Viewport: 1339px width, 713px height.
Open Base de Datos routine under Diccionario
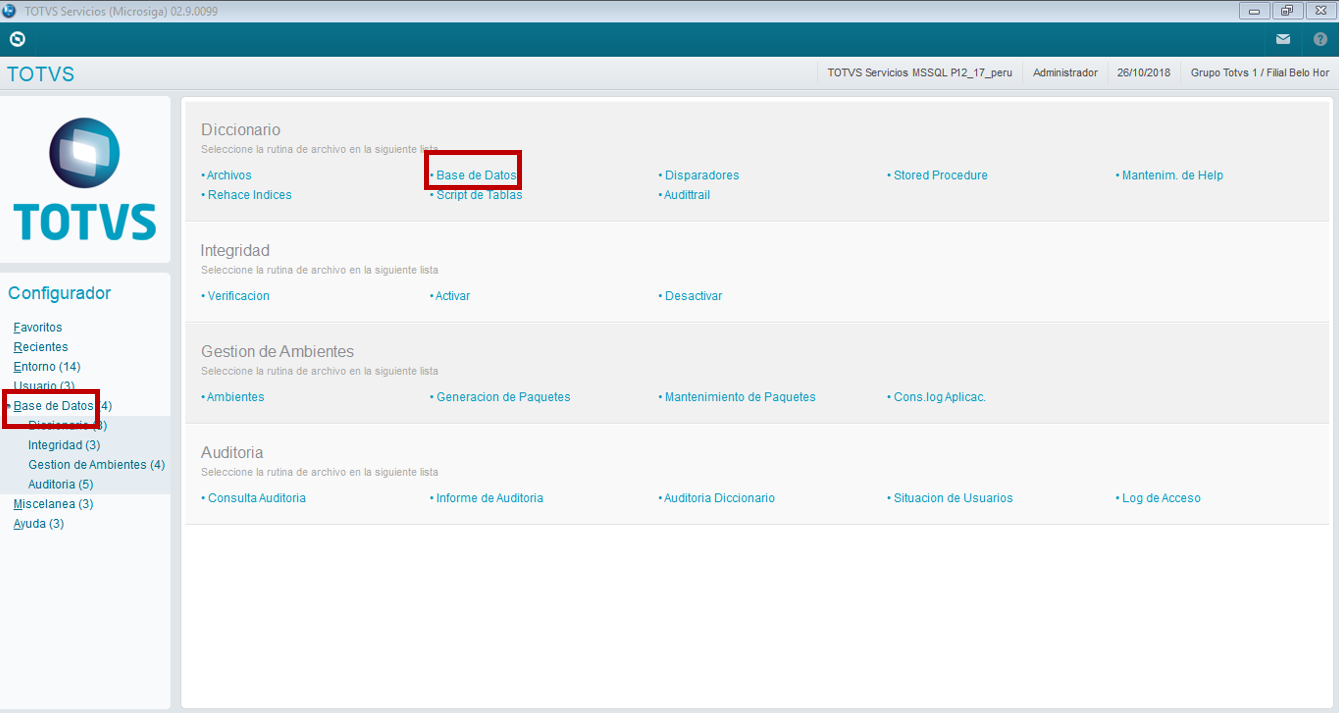pos(476,175)
